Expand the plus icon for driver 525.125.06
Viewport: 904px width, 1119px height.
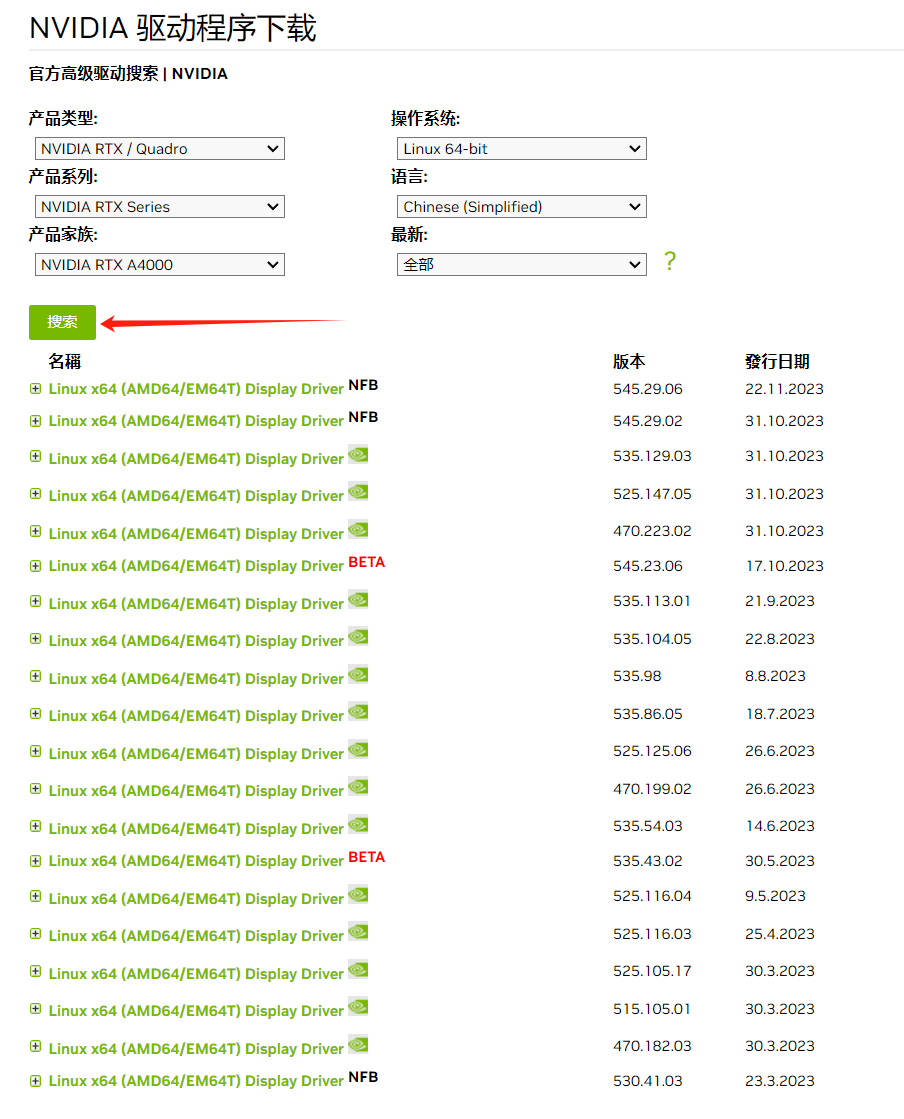pyautogui.click(x=36, y=751)
